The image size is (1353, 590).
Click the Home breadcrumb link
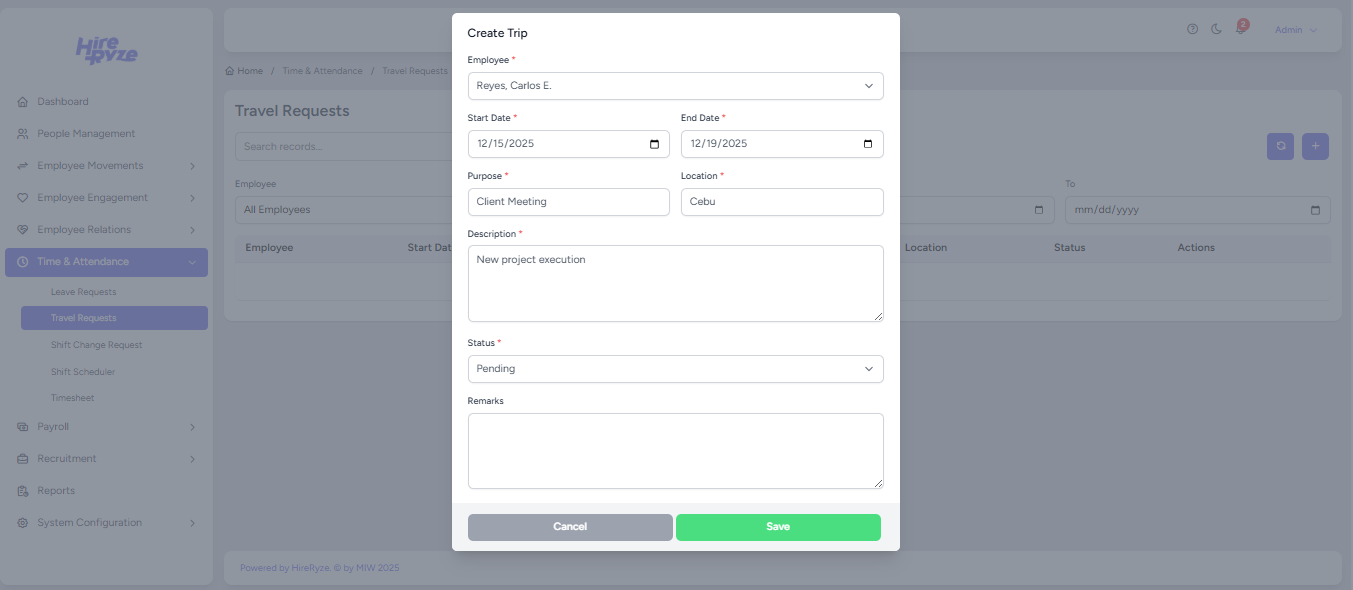245,71
